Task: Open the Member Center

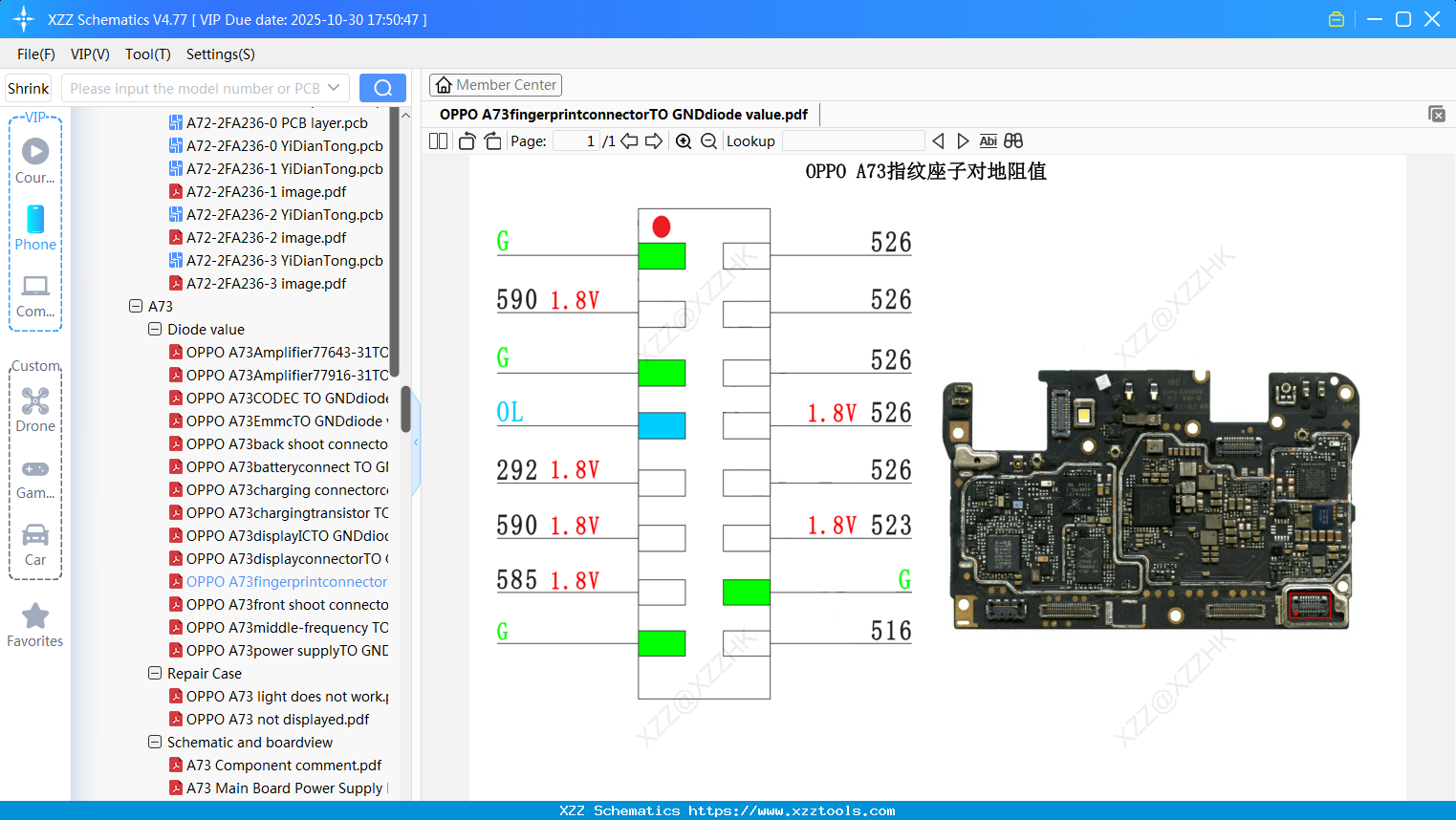Action: point(495,85)
